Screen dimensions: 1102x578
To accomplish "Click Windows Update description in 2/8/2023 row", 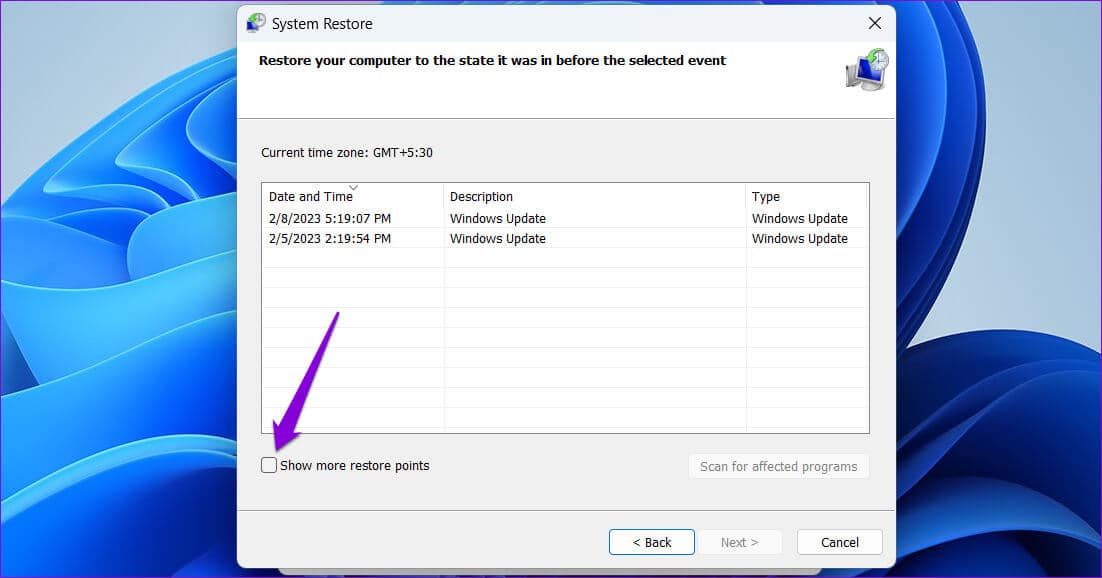I will click(498, 219).
